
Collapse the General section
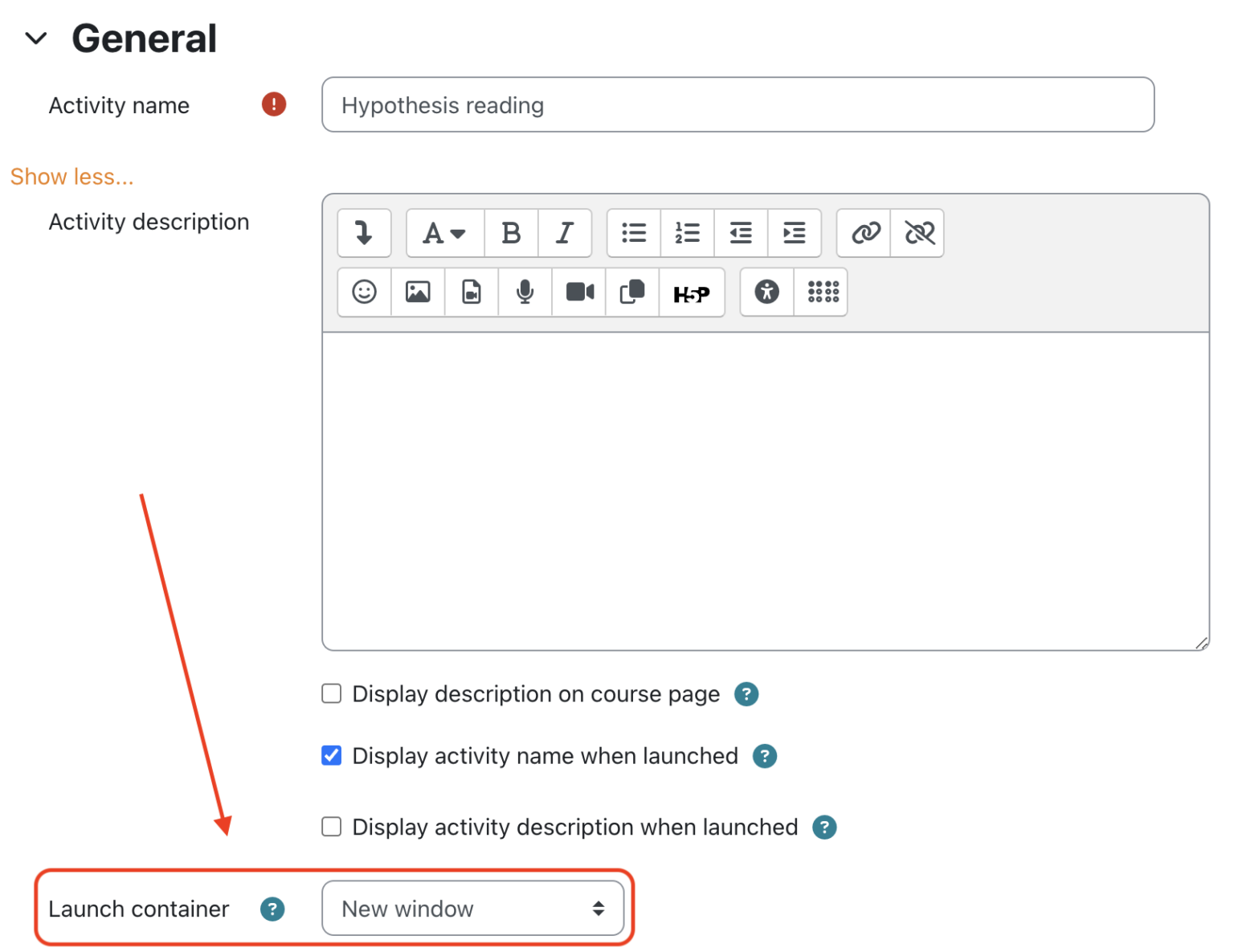click(x=36, y=38)
